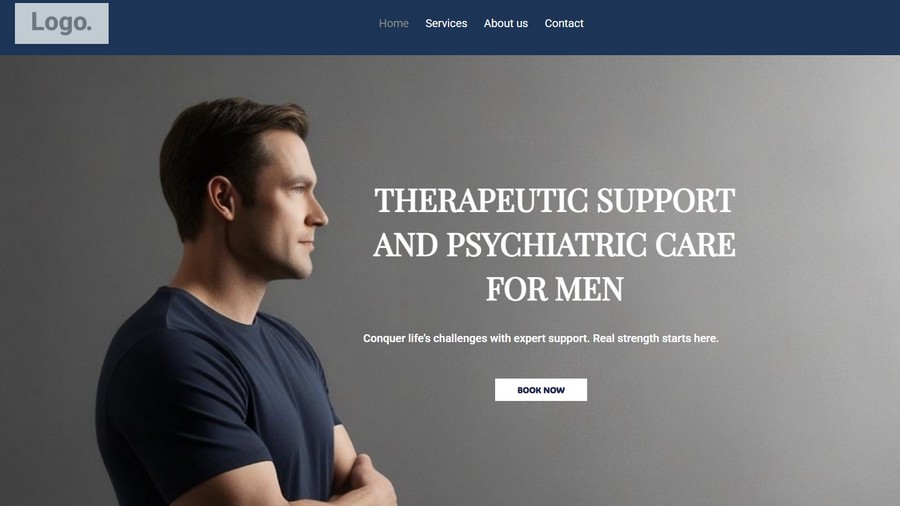Select the word THERAPEUTIC in the headline
This screenshot has height=506, width=900.
point(481,201)
